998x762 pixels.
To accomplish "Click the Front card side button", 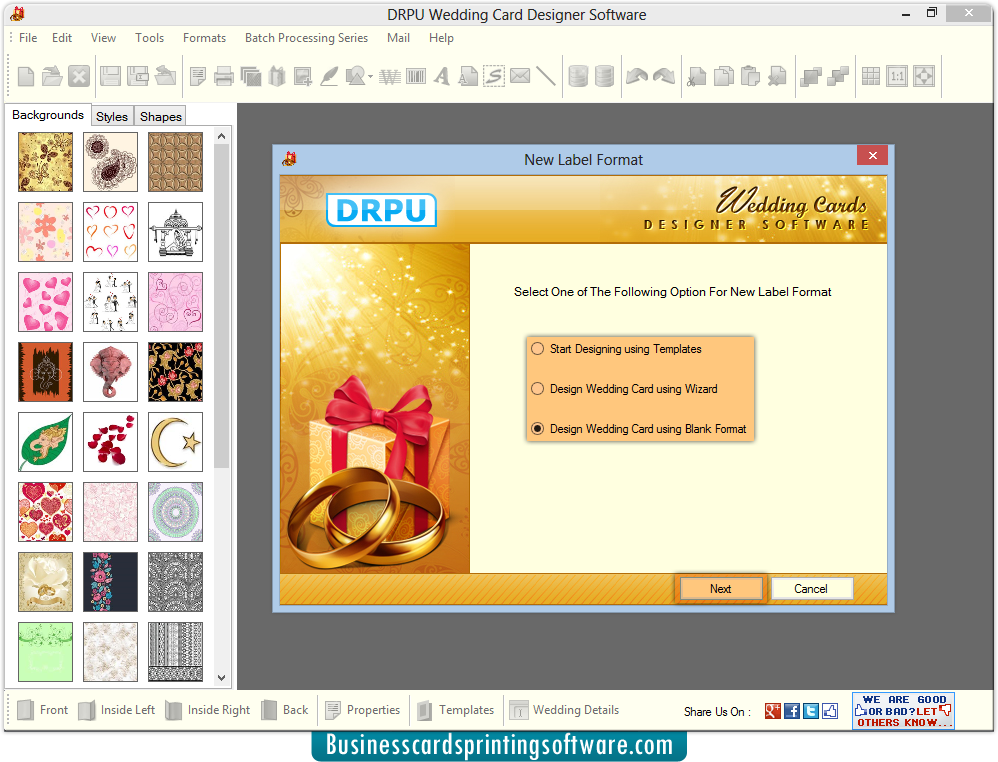I will point(43,710).
